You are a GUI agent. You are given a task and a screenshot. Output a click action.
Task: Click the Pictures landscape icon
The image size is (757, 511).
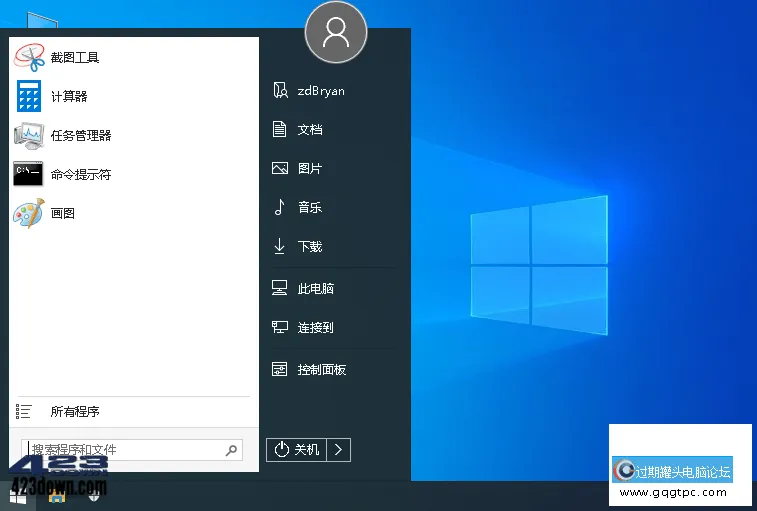(x=280, y=168)
